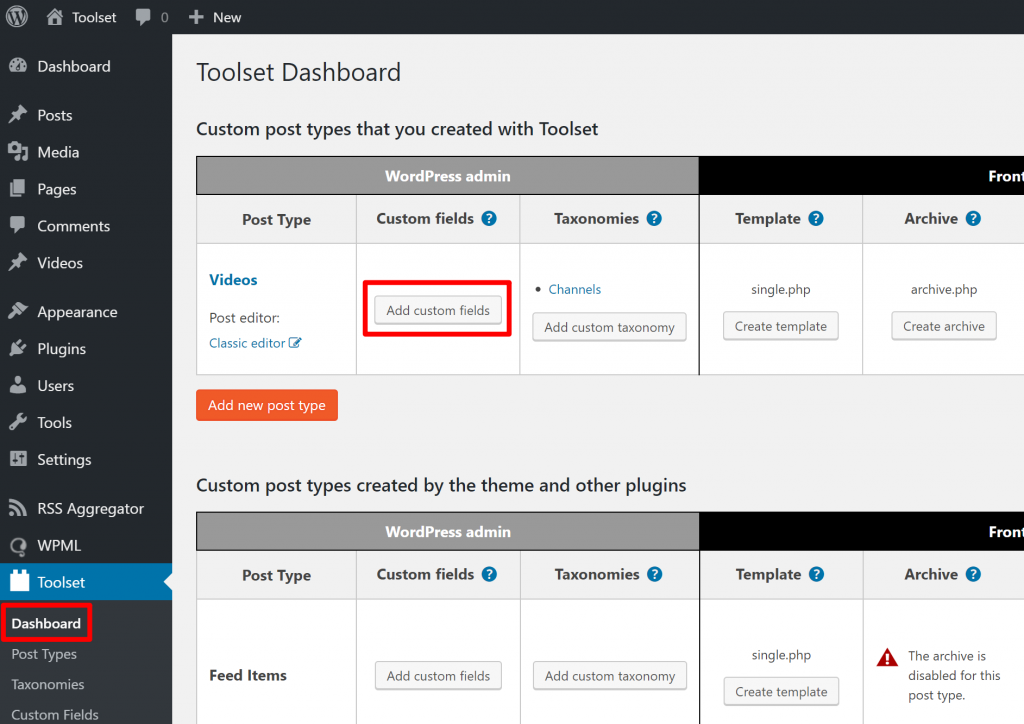Click single.php text in Videos row
The height and width of the screenshot is (724, 1024).
[x=780, y=289]
